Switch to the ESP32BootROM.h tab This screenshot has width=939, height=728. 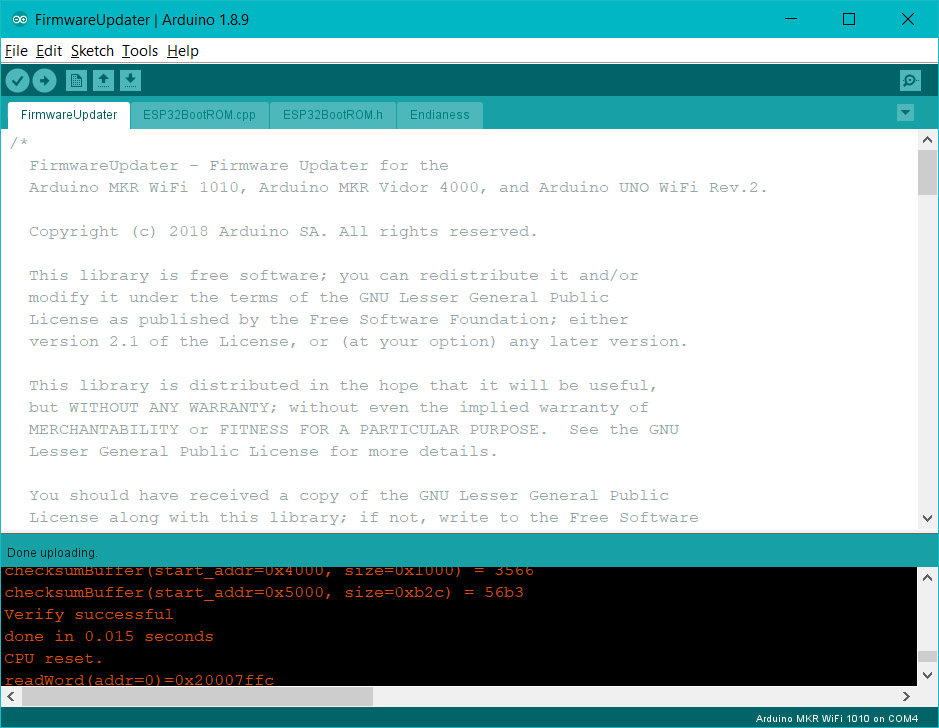pos(333,115)
